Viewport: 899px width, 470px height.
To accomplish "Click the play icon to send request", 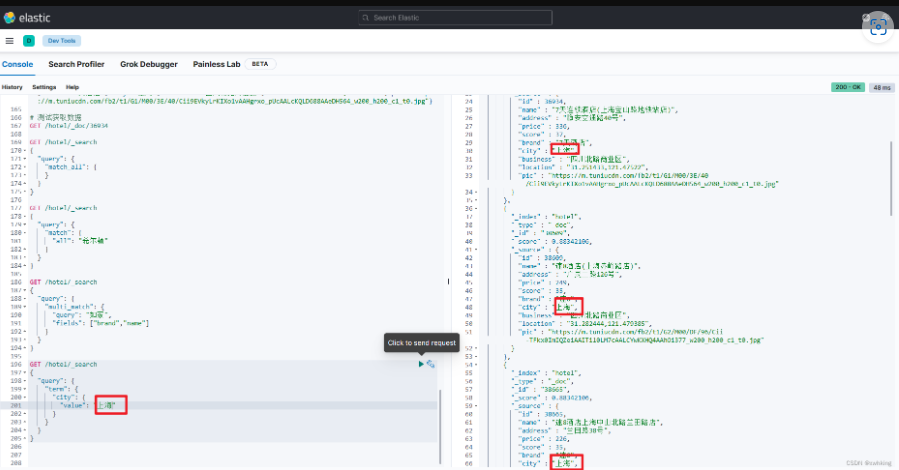I will pos(421,364).
